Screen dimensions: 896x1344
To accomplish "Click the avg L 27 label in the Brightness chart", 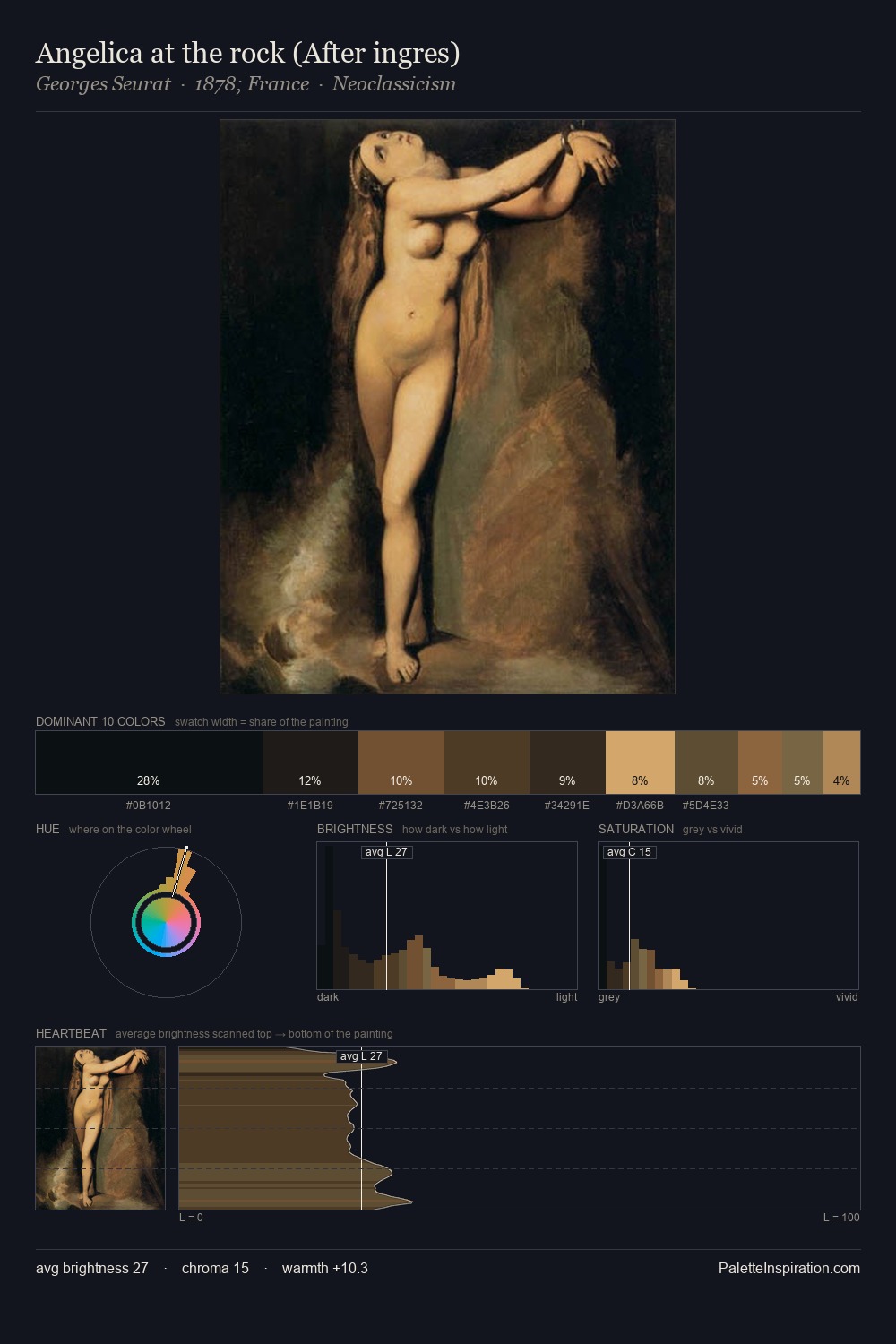I will coord(386,852).
